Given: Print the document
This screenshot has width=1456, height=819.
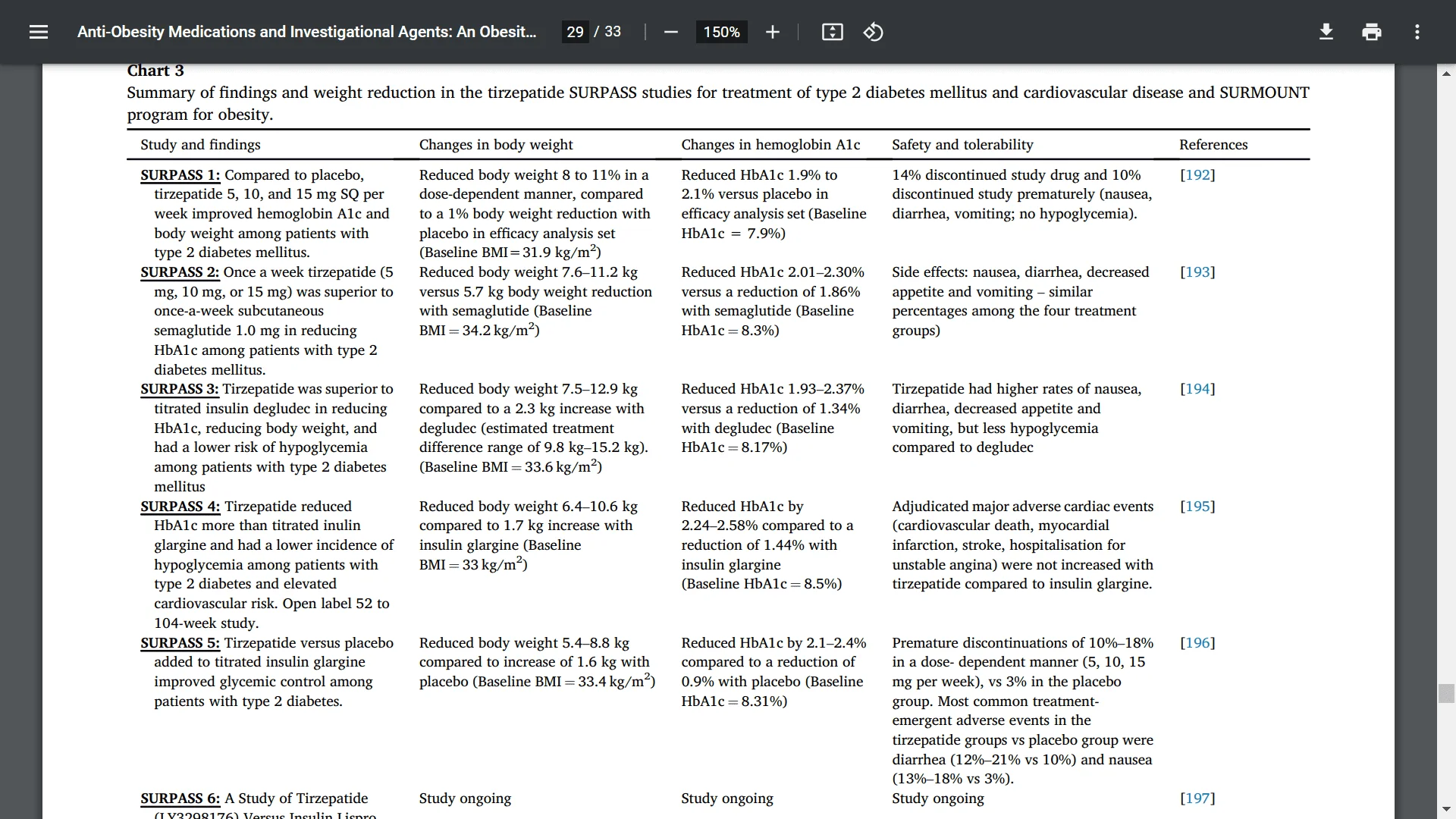Looking at the screenshot, I should [x=1371, y=32].
